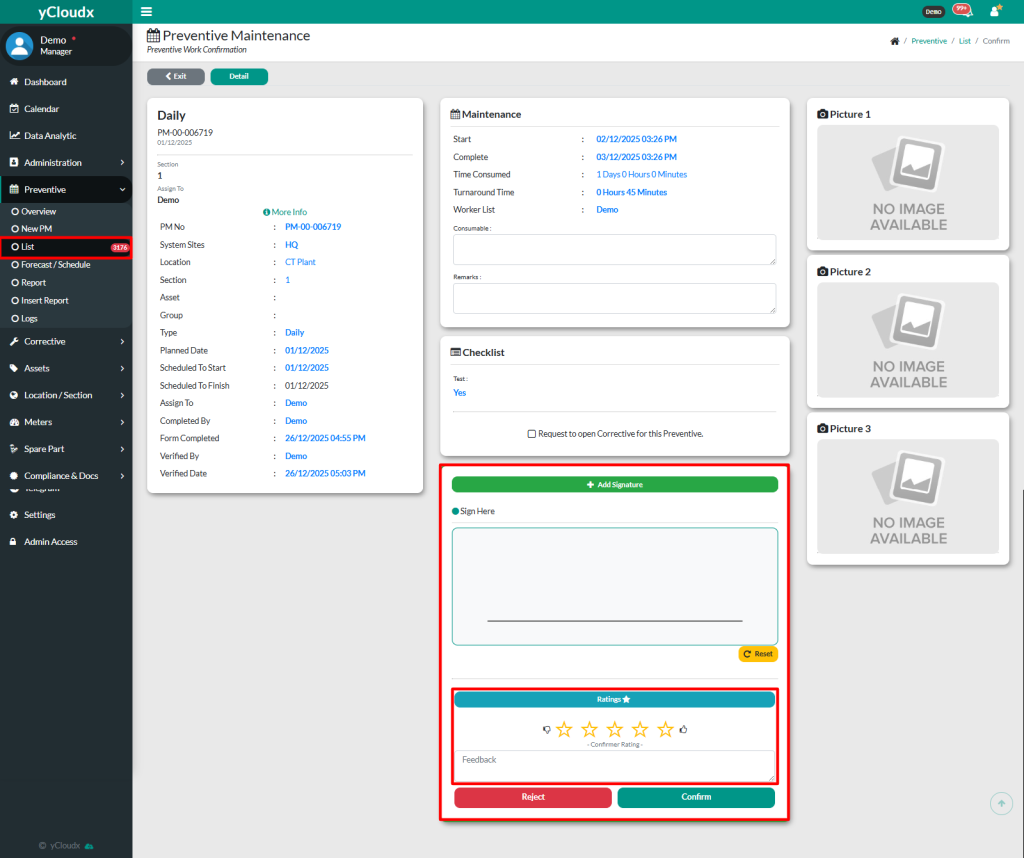Open Data Analytic from the sidebar

50,136
